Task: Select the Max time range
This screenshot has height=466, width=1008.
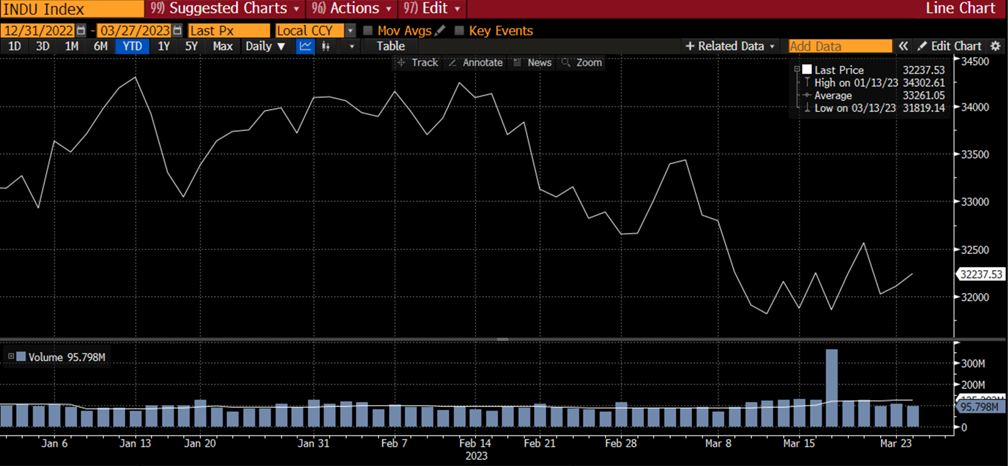Action: click(x=223, y=46)
